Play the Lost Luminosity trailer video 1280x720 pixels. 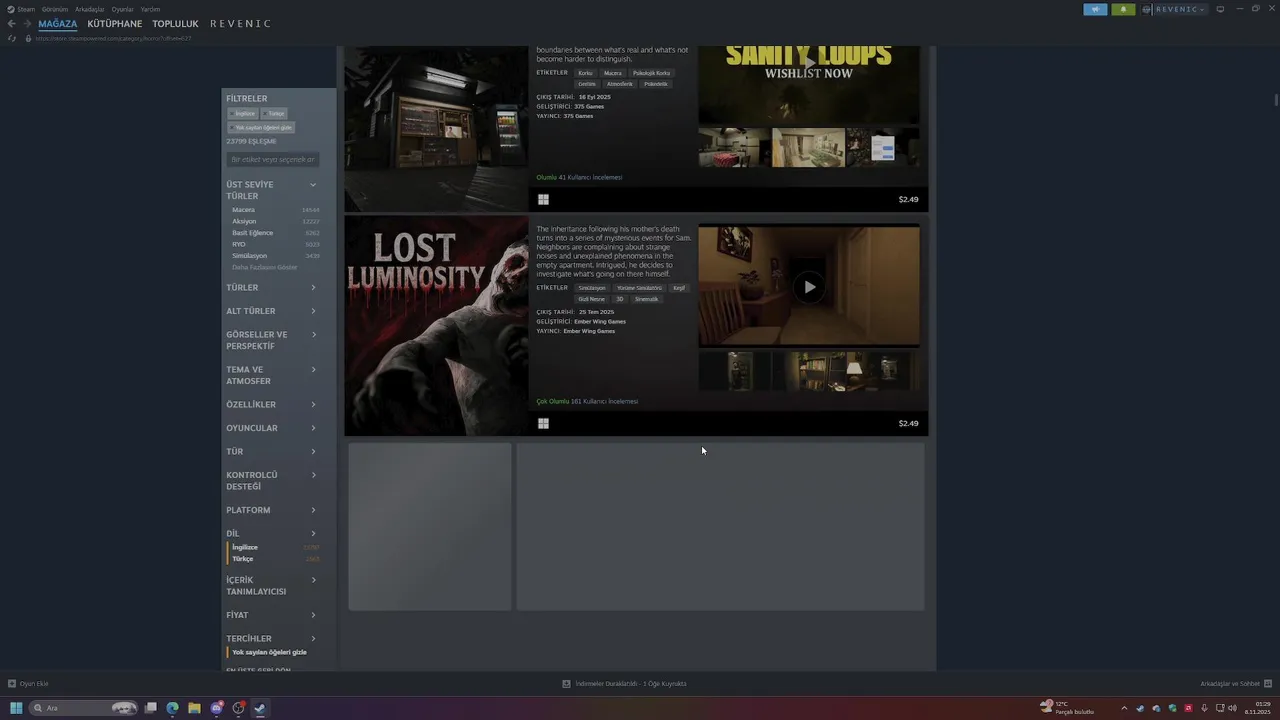point(809,287)
